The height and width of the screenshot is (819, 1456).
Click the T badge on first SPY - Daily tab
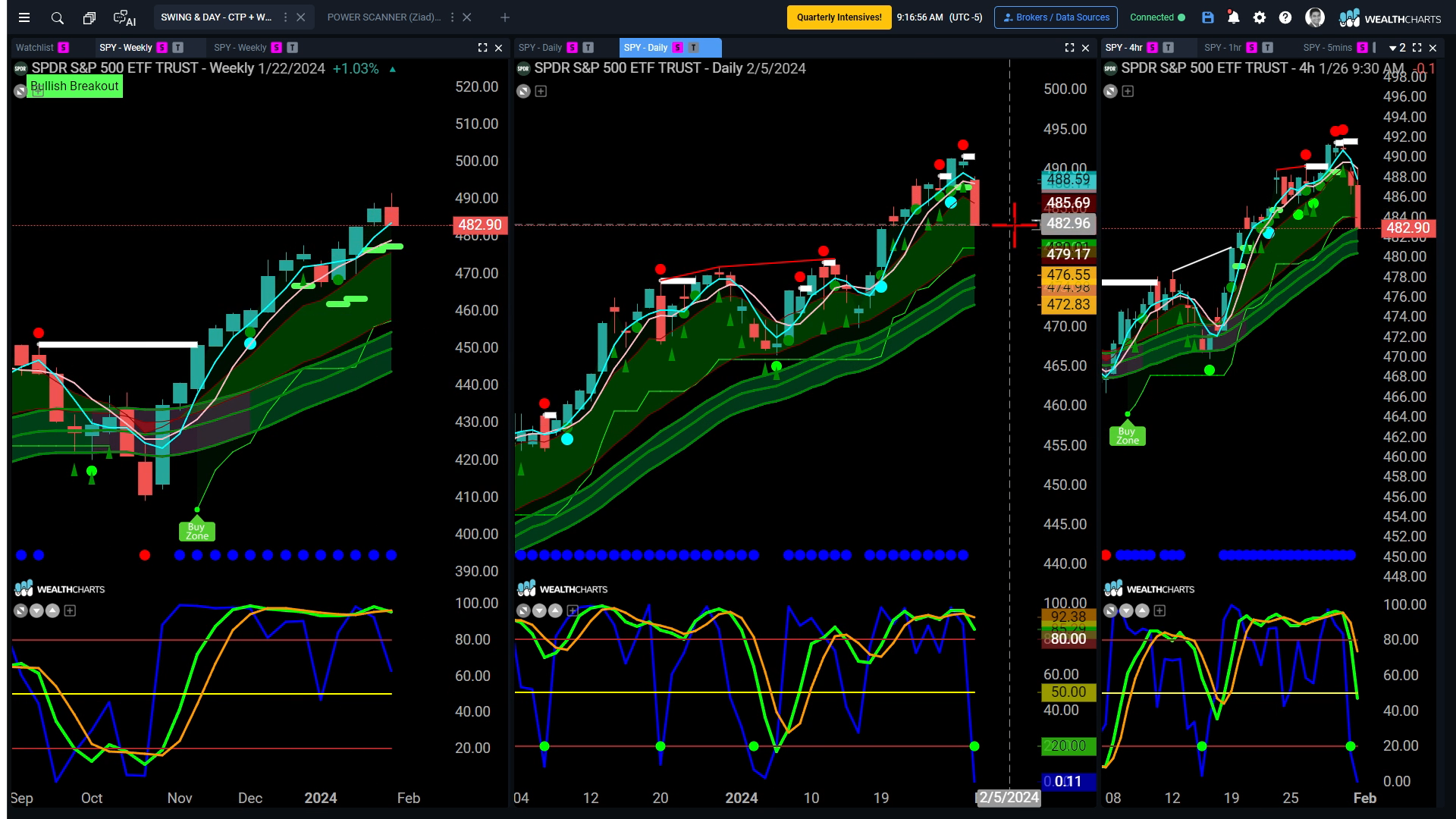click(x=588, y=48)
